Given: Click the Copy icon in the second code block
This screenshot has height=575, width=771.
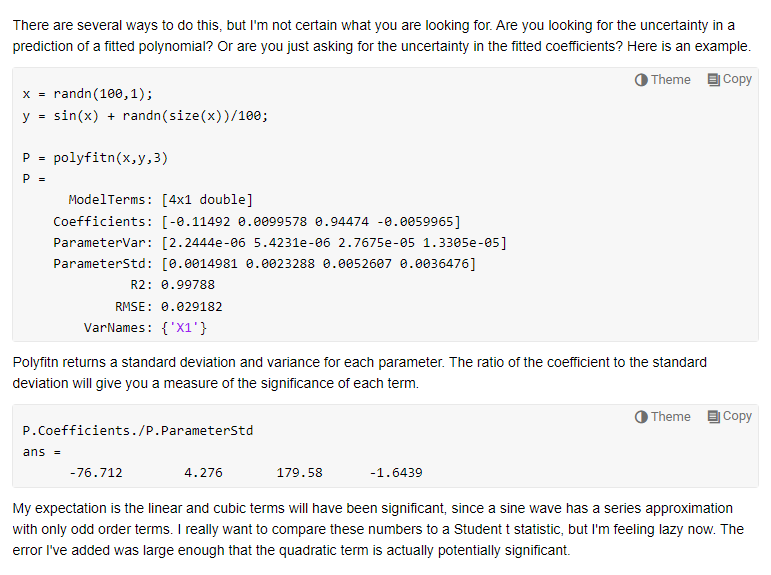Looking at the screenshot, I should [x=713, y=417].
